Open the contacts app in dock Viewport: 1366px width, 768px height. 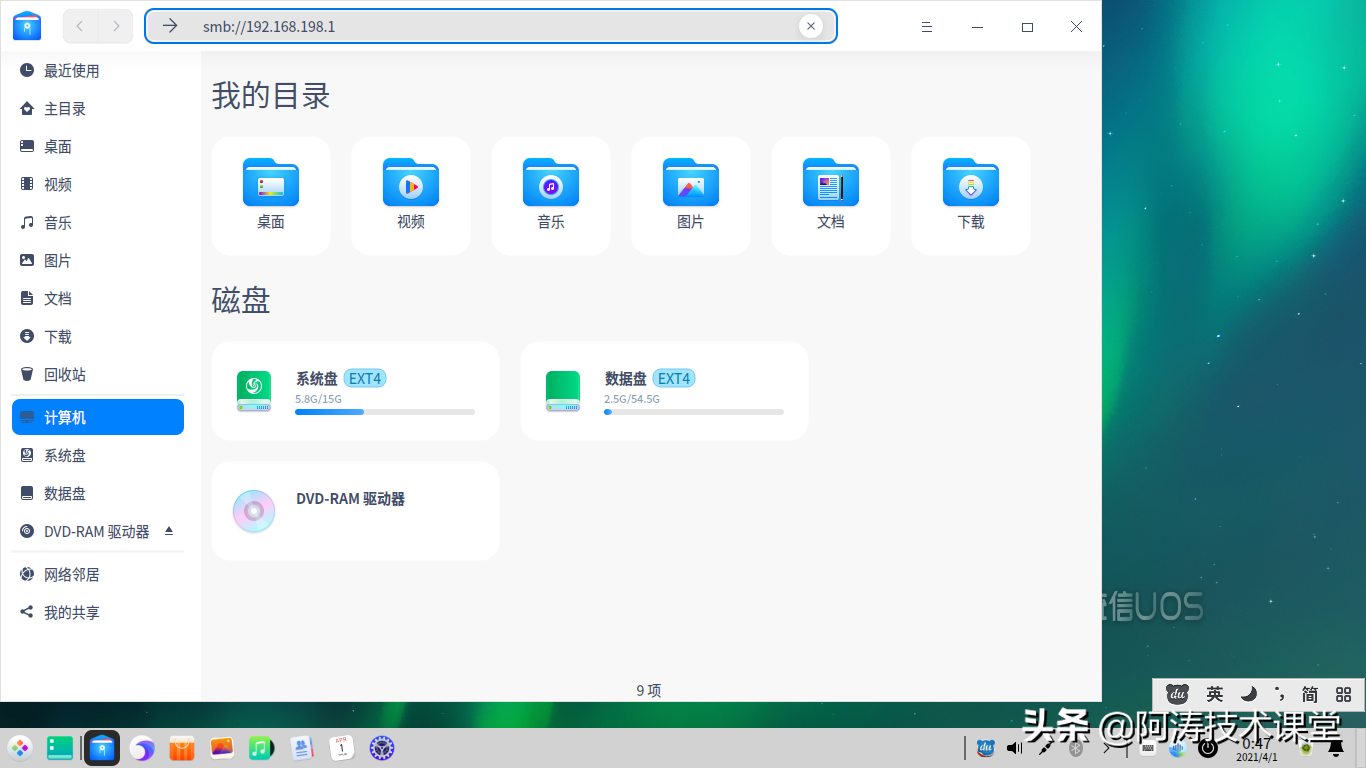pyautogui.click(x=302, y=747)
